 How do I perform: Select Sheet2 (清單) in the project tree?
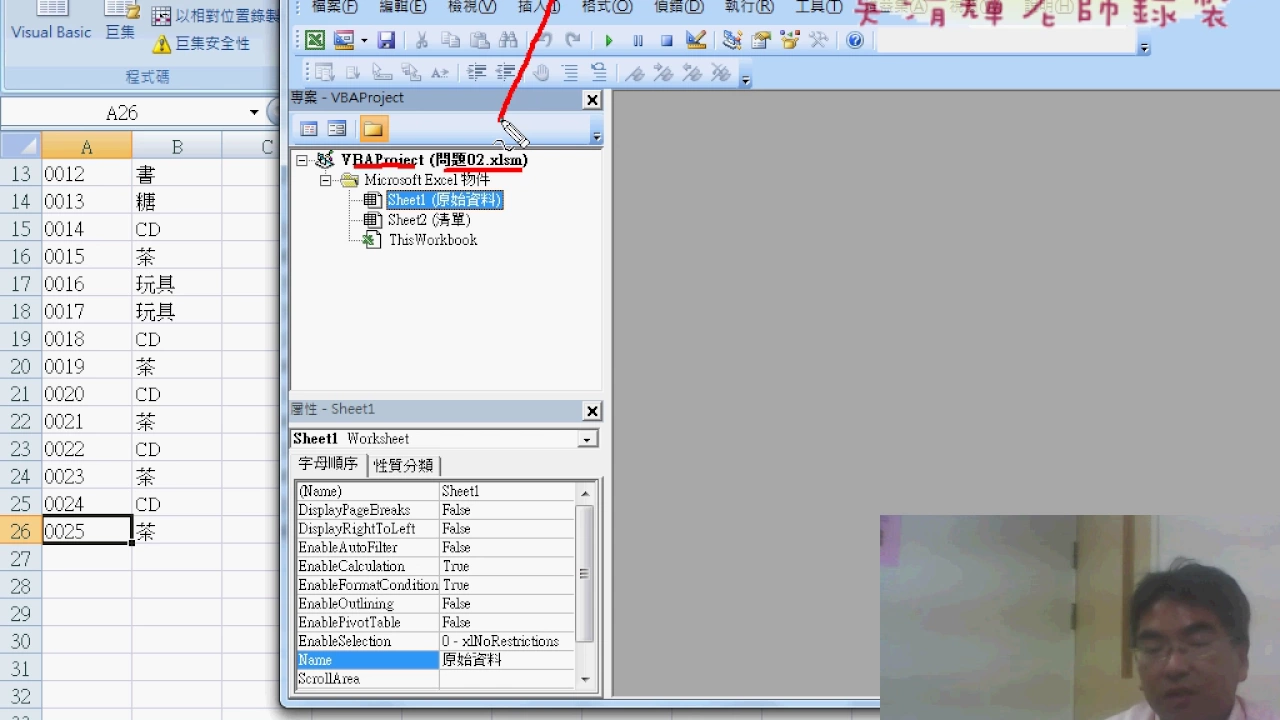coord(429,220)
